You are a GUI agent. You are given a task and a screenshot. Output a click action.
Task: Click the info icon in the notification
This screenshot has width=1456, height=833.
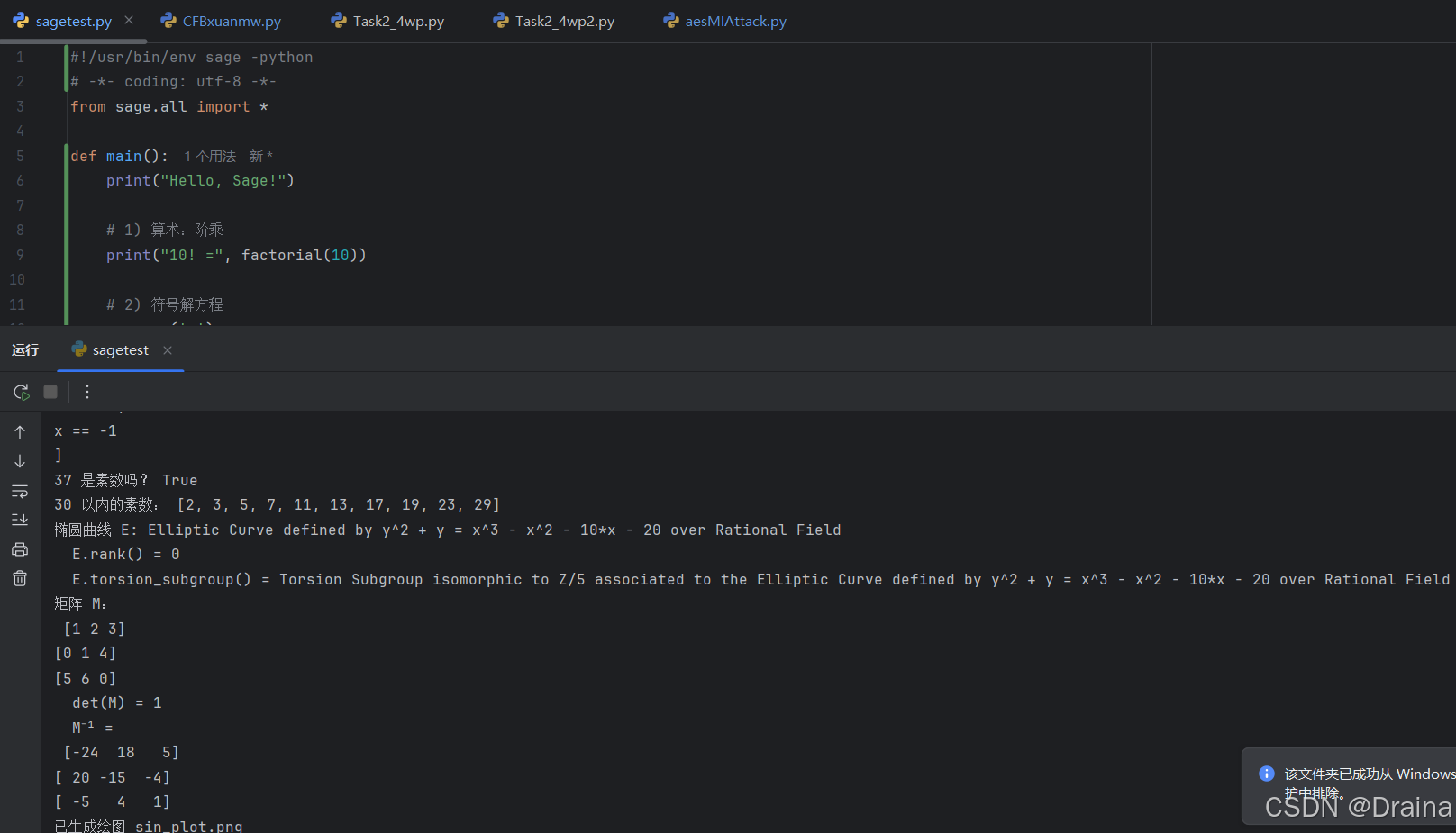pos(1266,774)
